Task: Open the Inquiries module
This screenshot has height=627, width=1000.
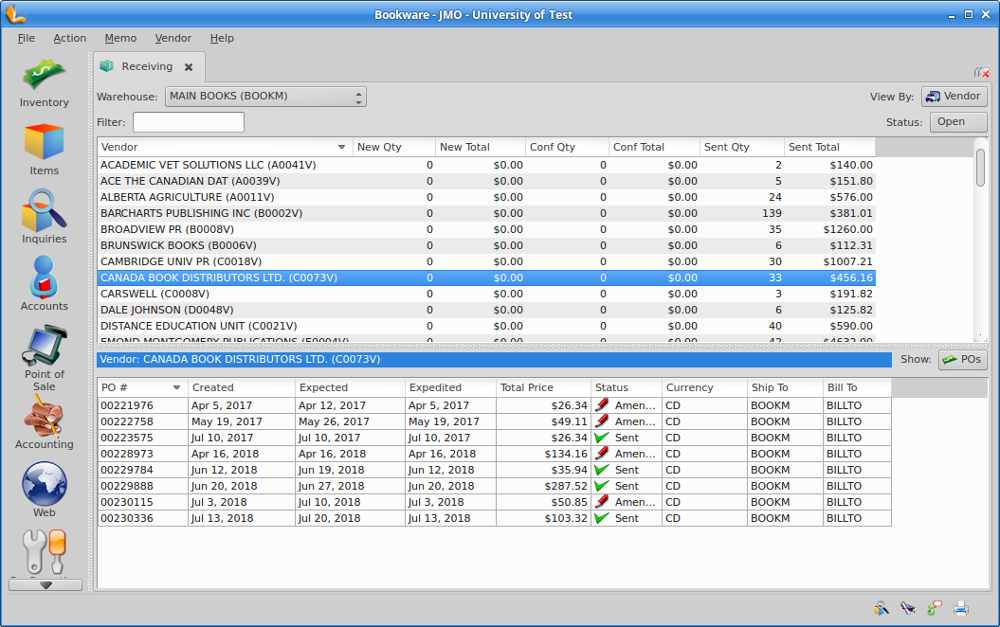Action: pyautogui.click(x=44, y=216)
